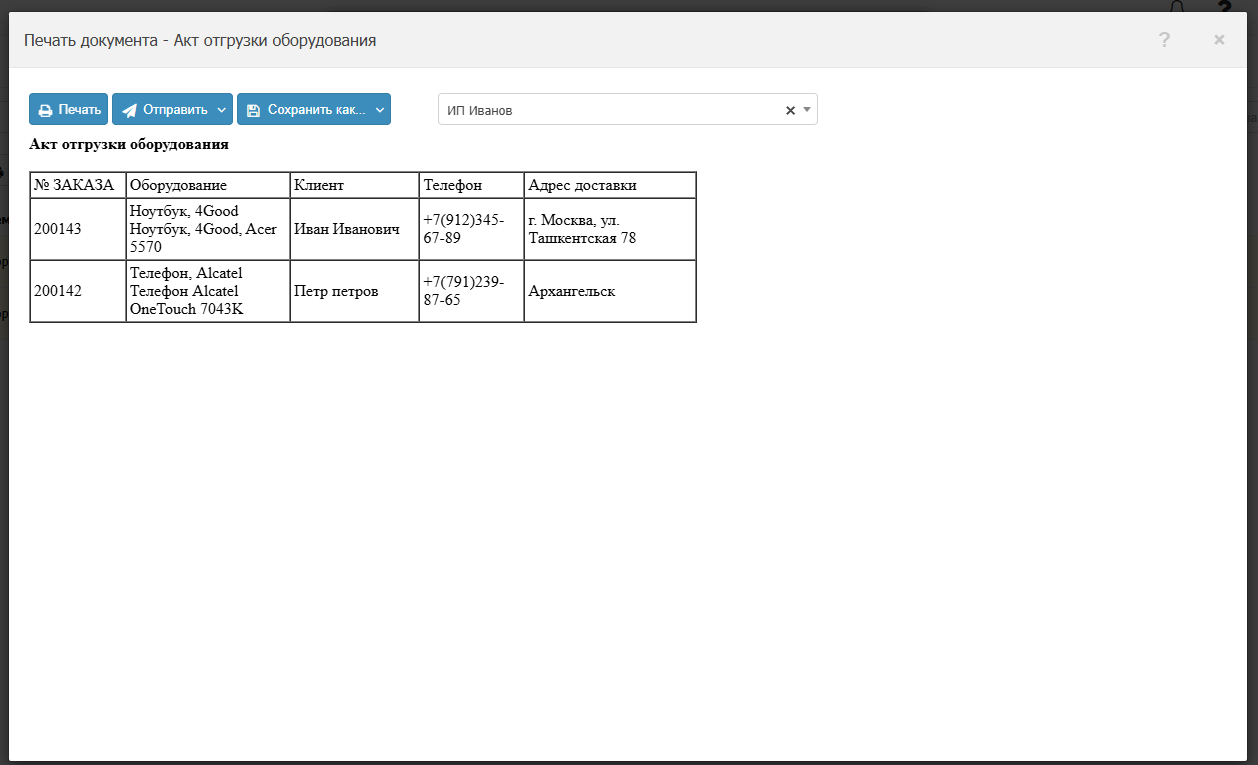
Task: Click the Сохранить как floppy disk button
Action: pyautogui.click(x=304, y=110)
